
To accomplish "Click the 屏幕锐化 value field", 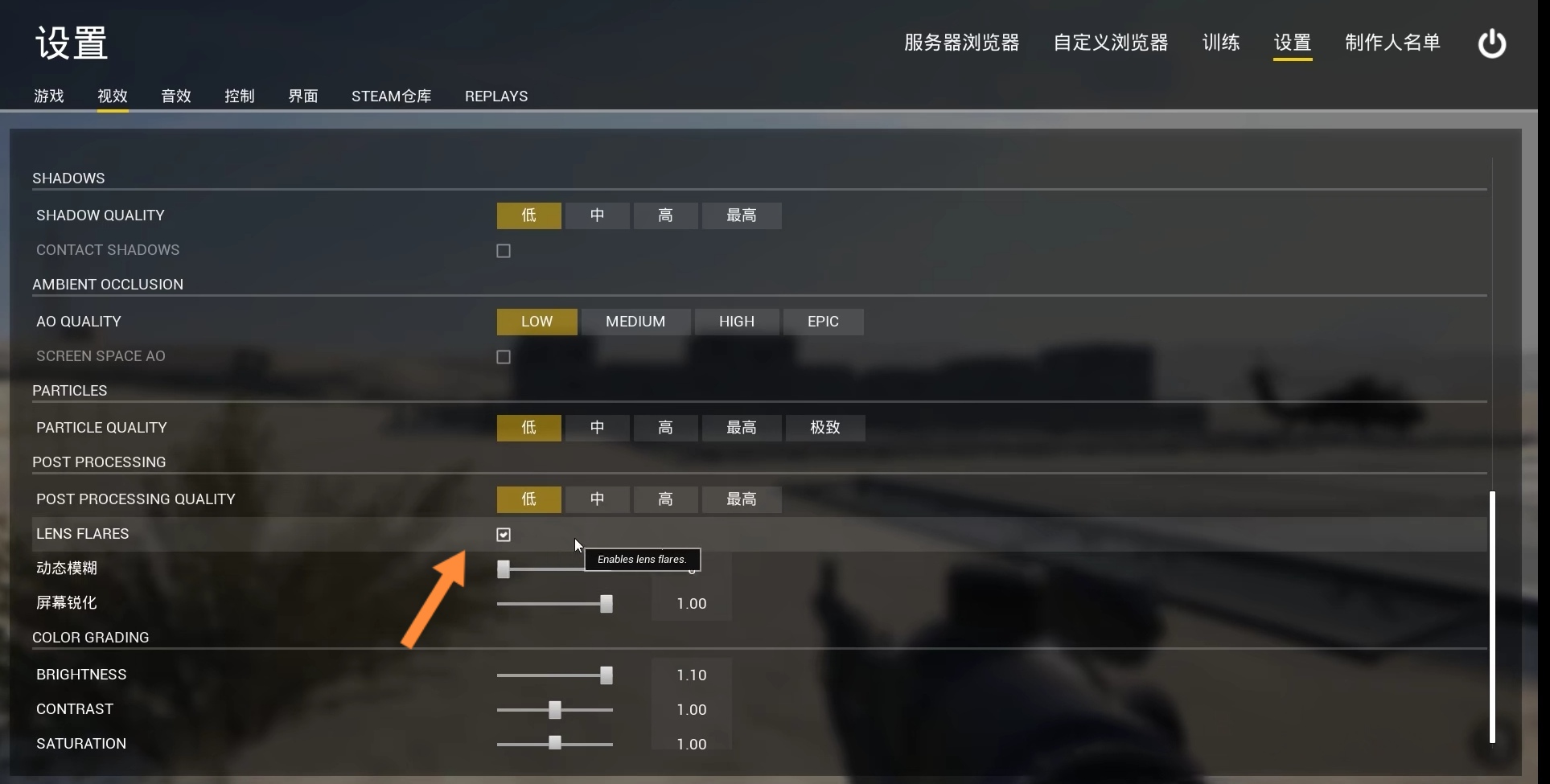I will (692, 604).
